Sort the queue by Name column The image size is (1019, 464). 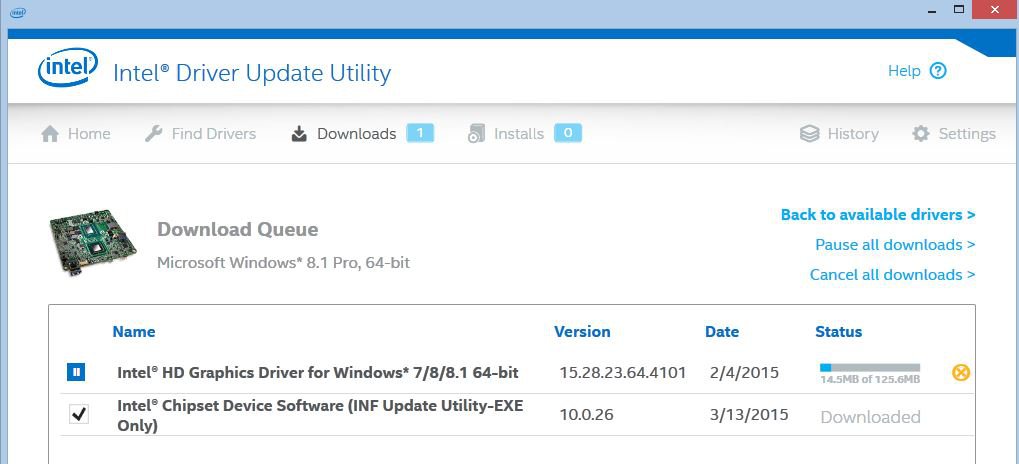134,332
